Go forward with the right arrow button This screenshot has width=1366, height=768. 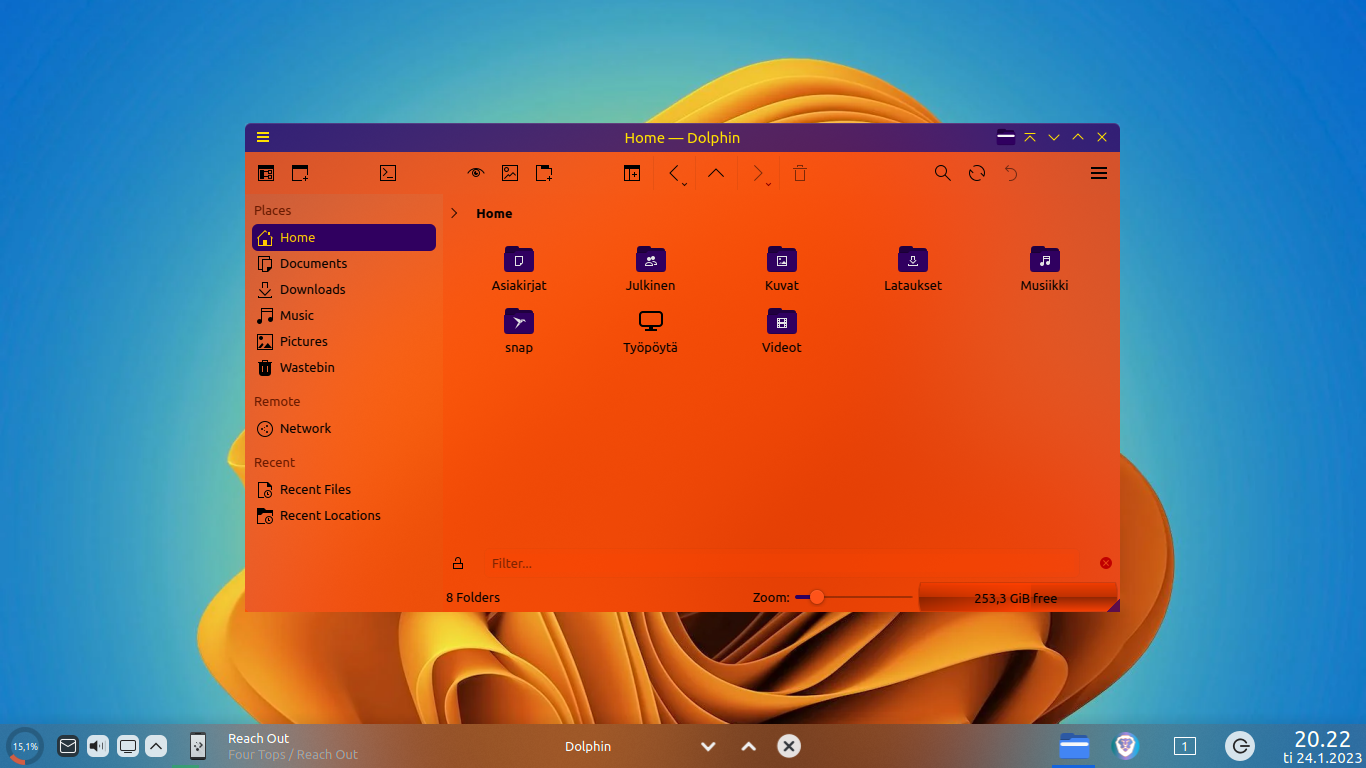(x=757, y=173)
